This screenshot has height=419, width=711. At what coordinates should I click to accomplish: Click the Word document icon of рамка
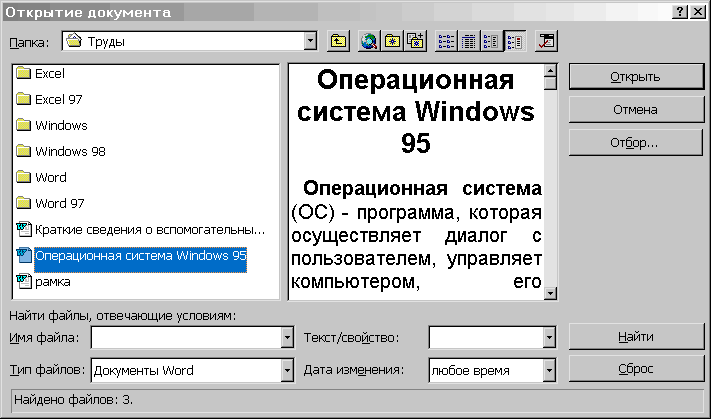click(x=24, y=281)
